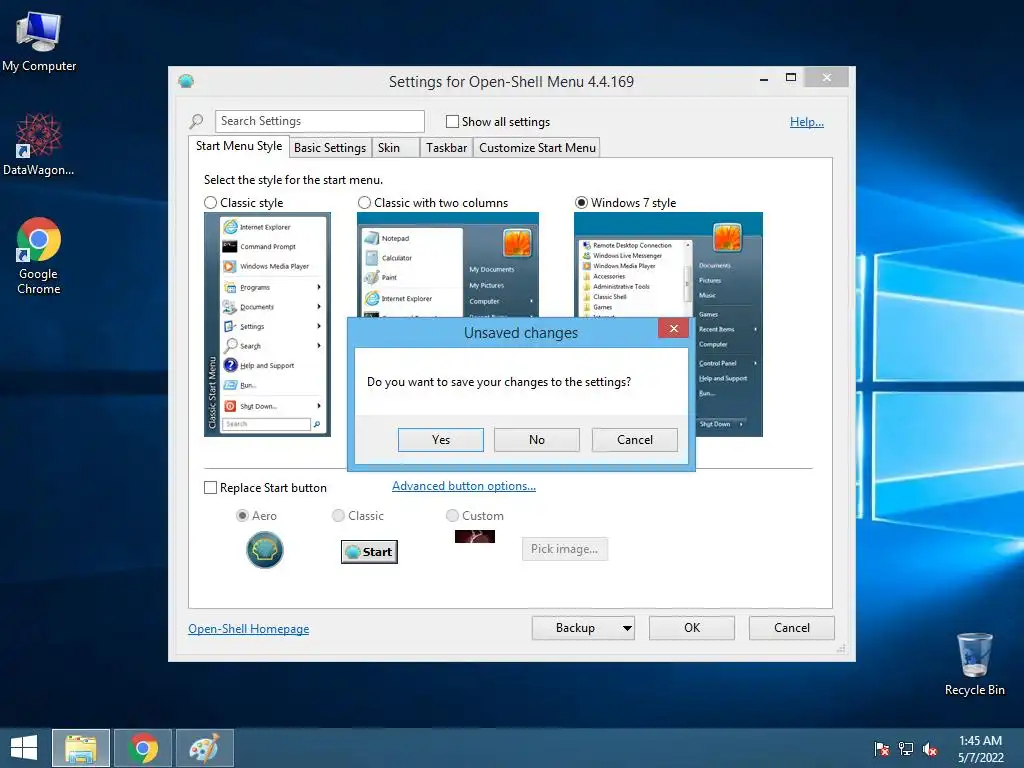Select the Custom button radio option
This screenshot has width=1024, height=768.
coord(452,516)
